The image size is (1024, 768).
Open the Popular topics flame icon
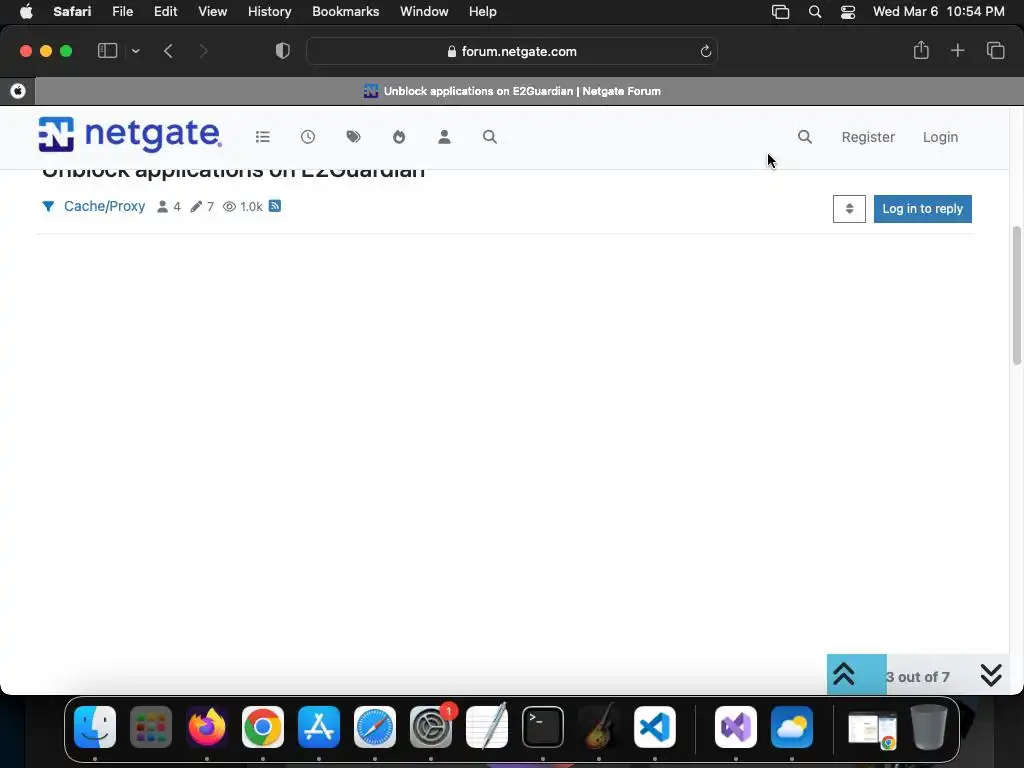399,137
